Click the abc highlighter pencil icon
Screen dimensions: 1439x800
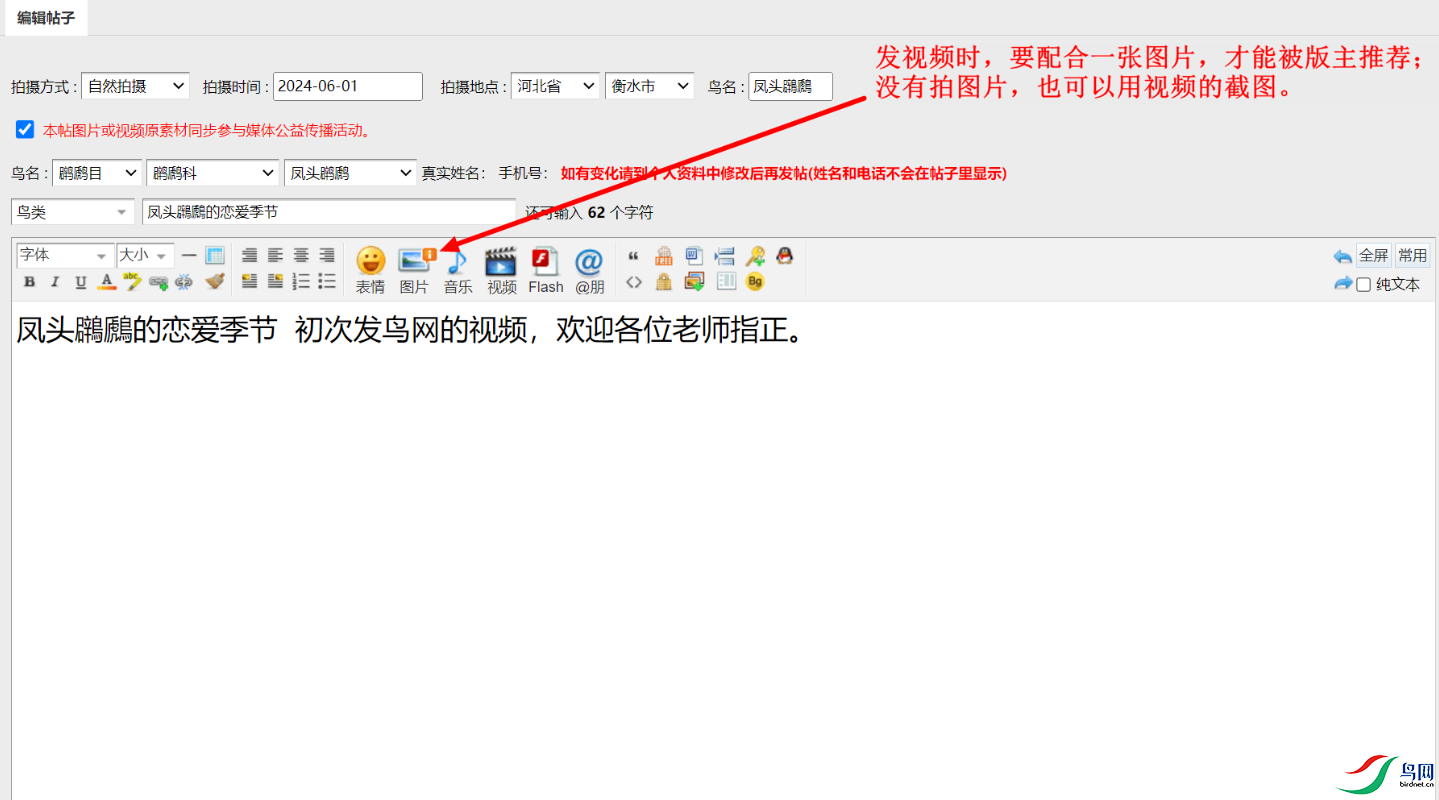[x=132, y=282]
